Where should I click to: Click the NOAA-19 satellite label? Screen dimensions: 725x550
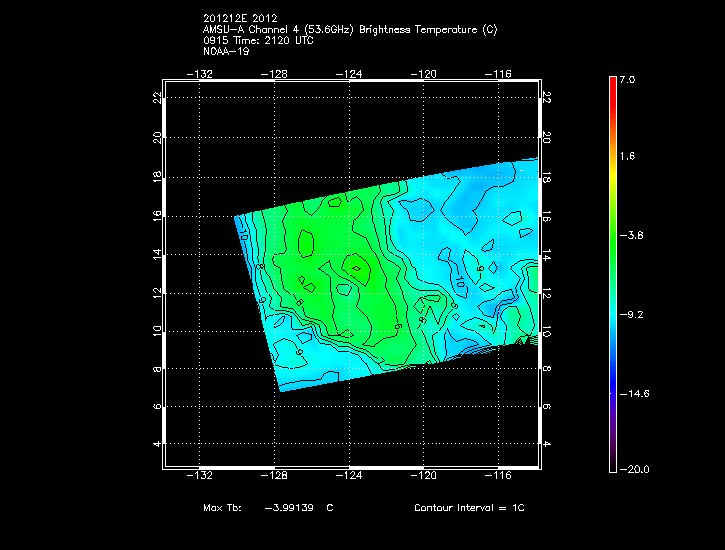224,51
